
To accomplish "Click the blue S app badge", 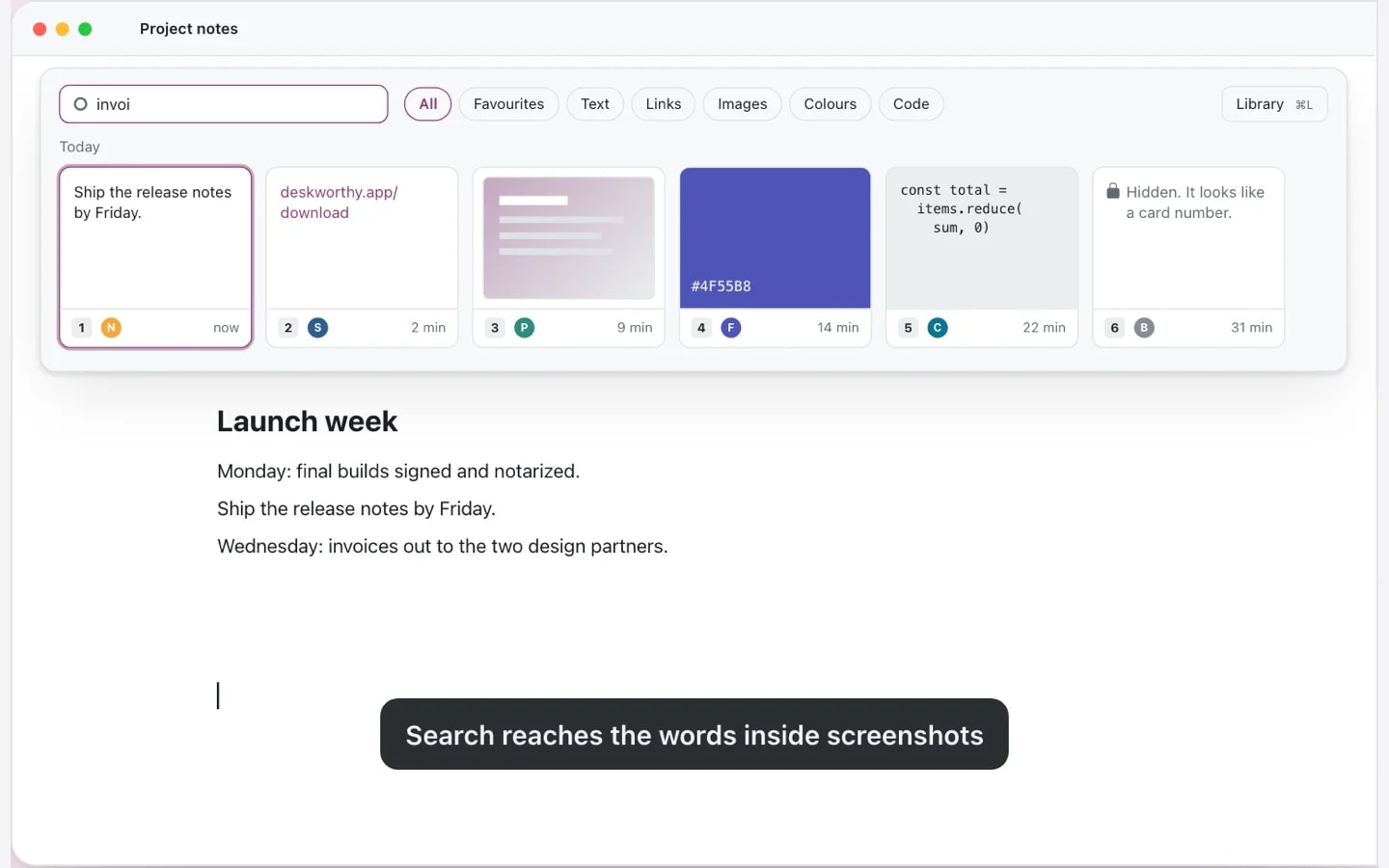I will (317, 328).
